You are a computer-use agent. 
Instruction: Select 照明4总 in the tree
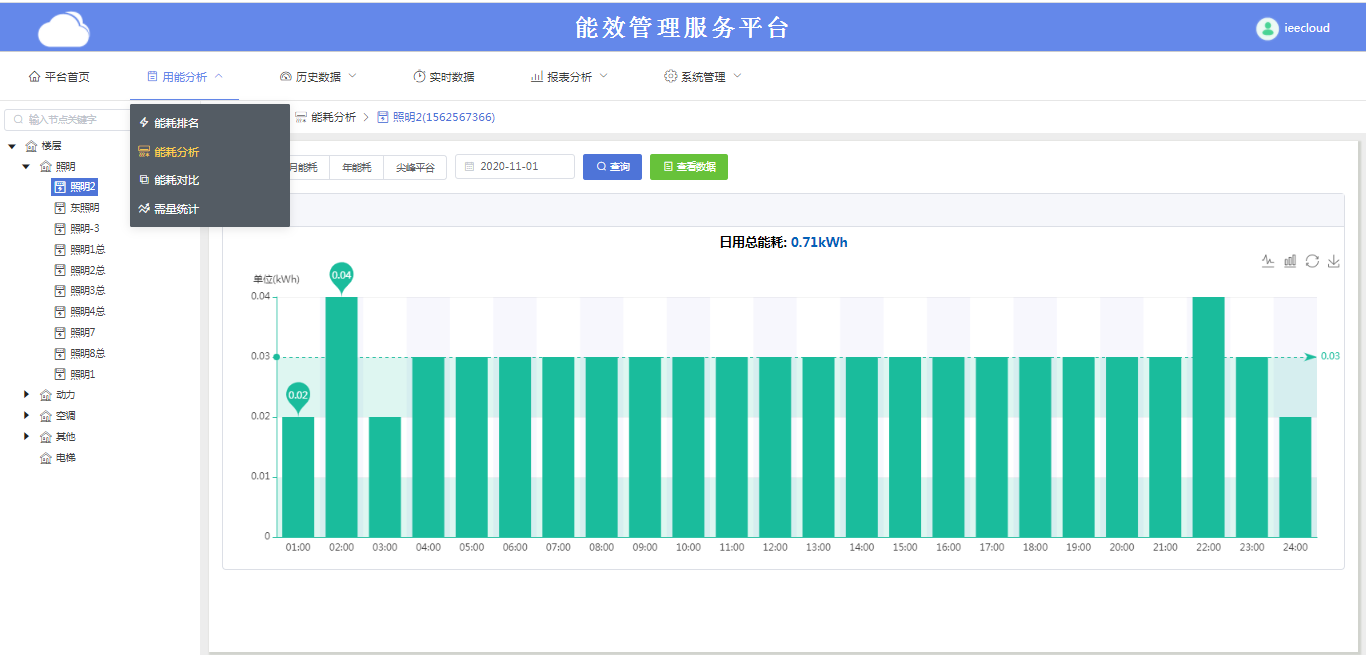[87, 312]
